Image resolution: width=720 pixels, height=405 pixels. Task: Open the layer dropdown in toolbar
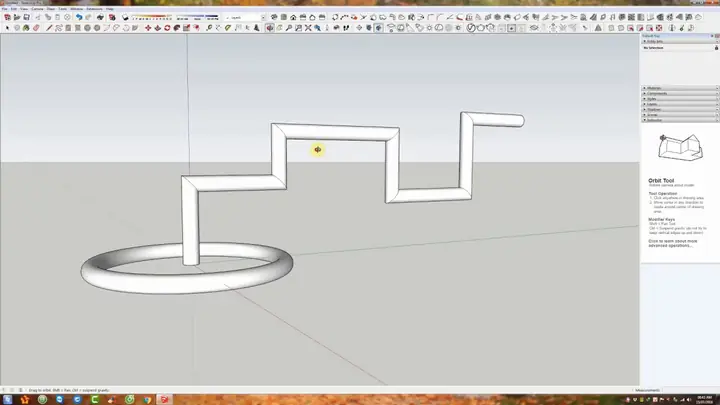tap(263, 17)
